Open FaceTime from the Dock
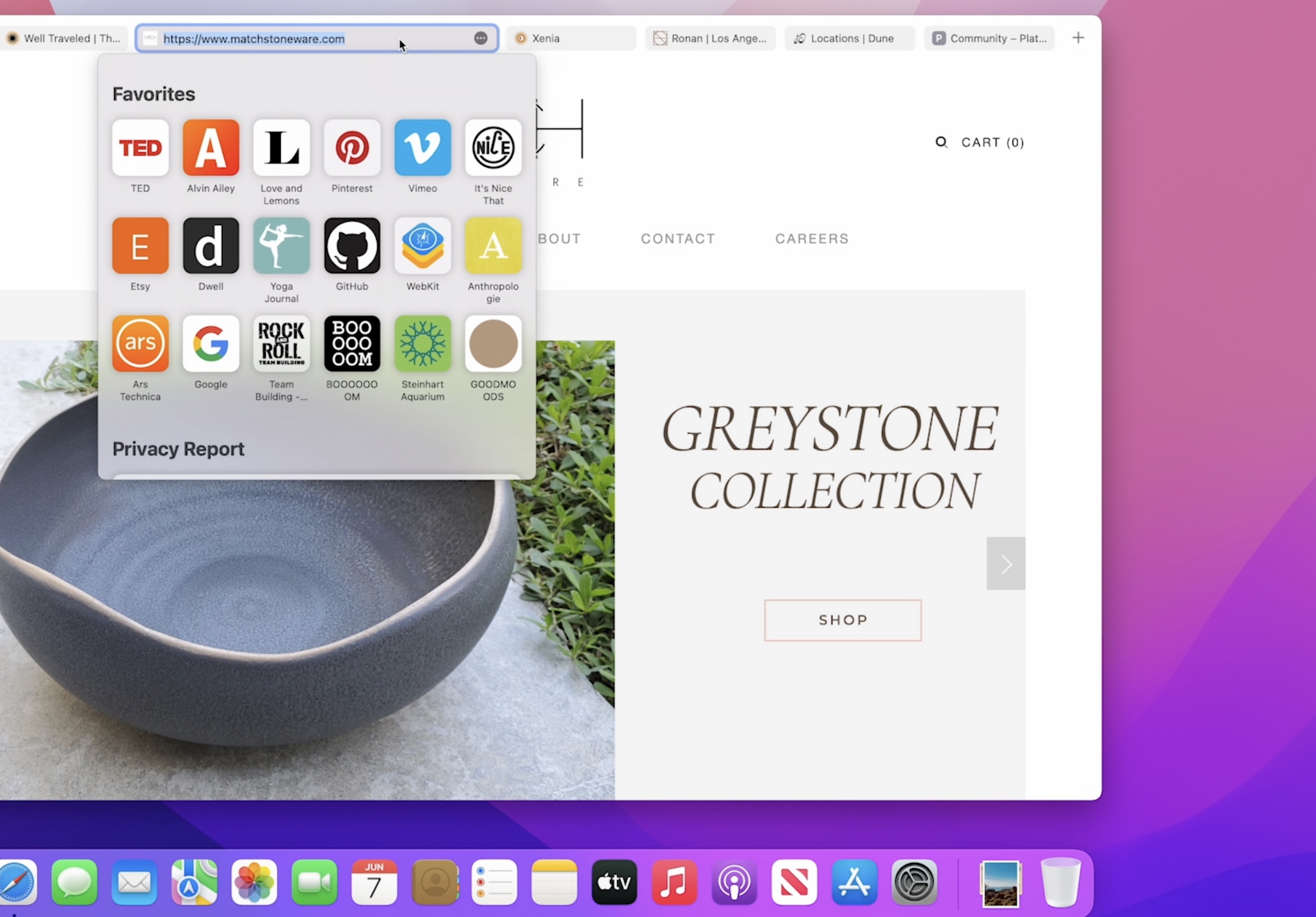The width and height of the screenshot is (1316, 917). pos(314,882)
